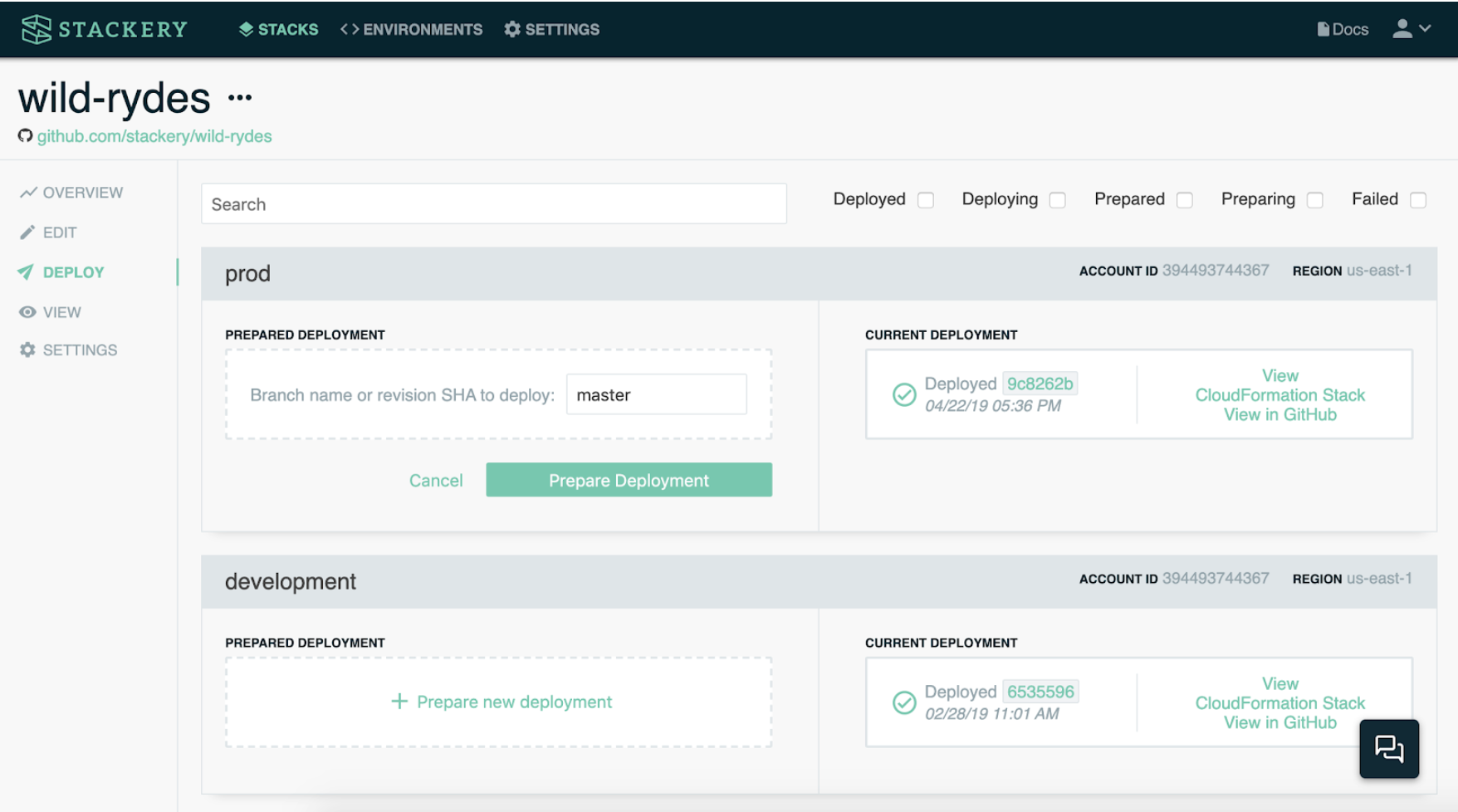1458x812 pixels.
Task: Go to the View sidebar tab
Action: point(51,312)
